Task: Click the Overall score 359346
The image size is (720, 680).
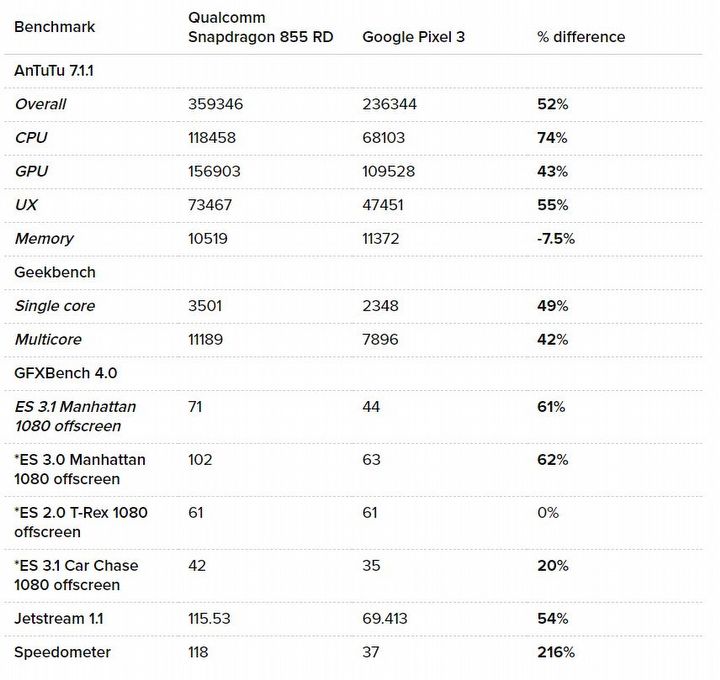Action: 215,104
